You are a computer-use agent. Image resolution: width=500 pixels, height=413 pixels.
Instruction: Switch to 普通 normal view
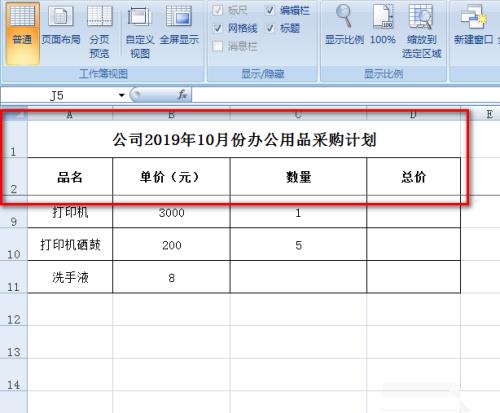tap(22, 33)
